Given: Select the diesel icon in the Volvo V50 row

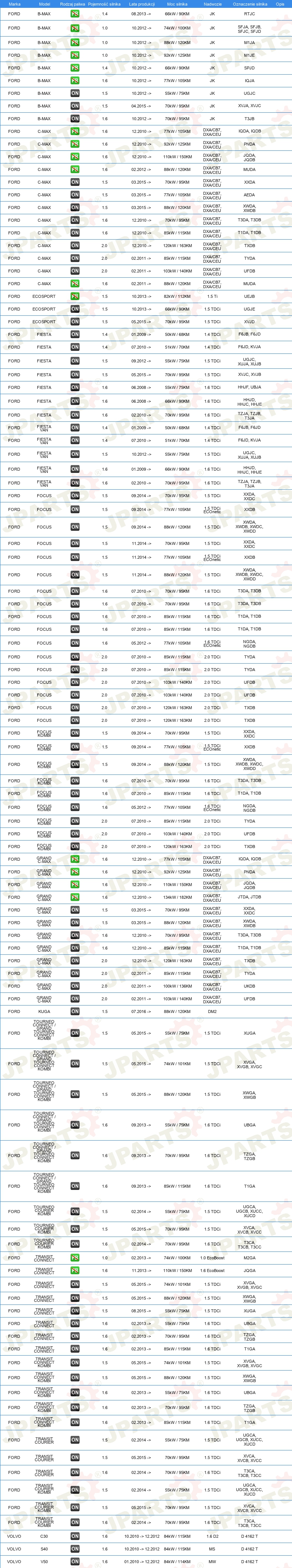Looking at the screenshot, I should click(x=75, y=1562).
